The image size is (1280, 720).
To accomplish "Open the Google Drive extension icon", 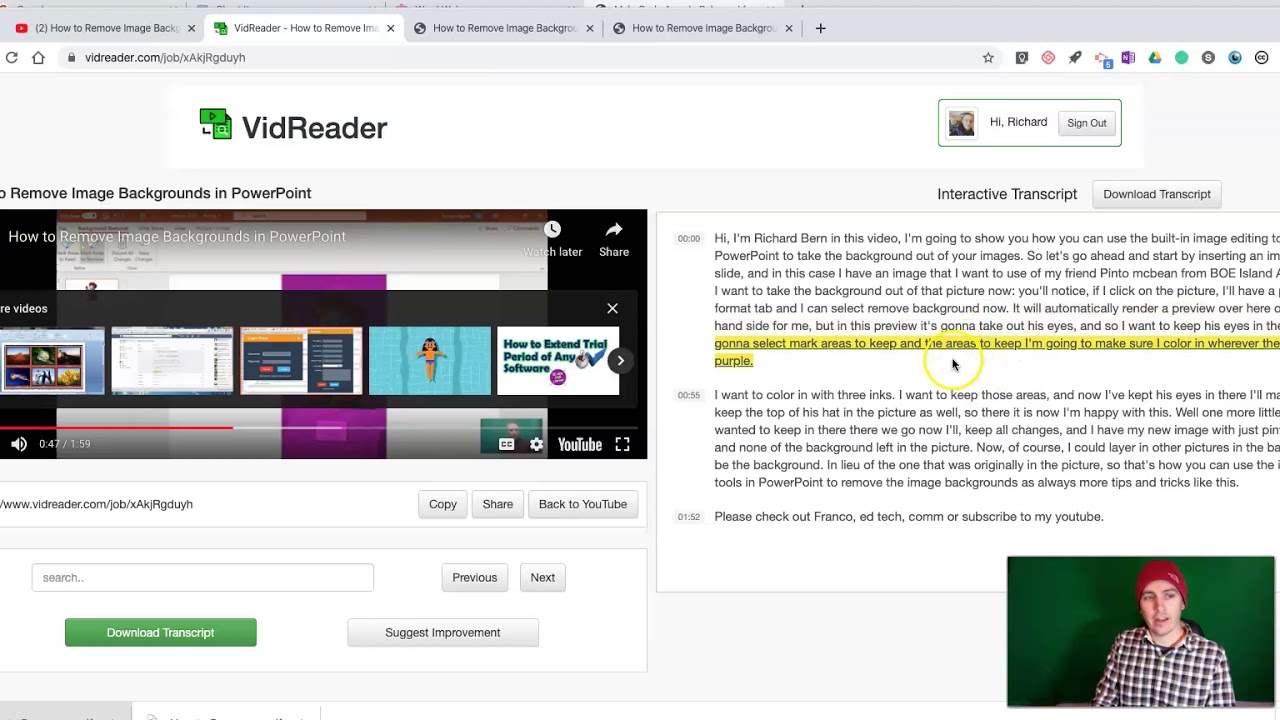I will (x=1155, y=58).
